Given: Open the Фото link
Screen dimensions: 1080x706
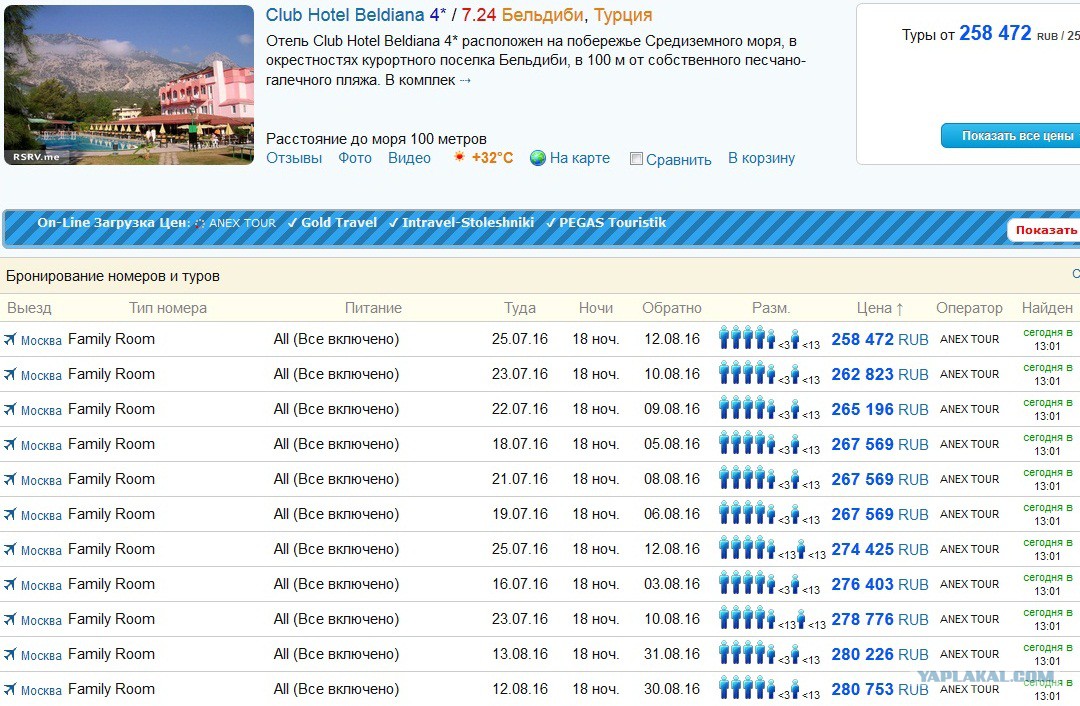Looking at the screenshot, I should click(x=355, y=158).
